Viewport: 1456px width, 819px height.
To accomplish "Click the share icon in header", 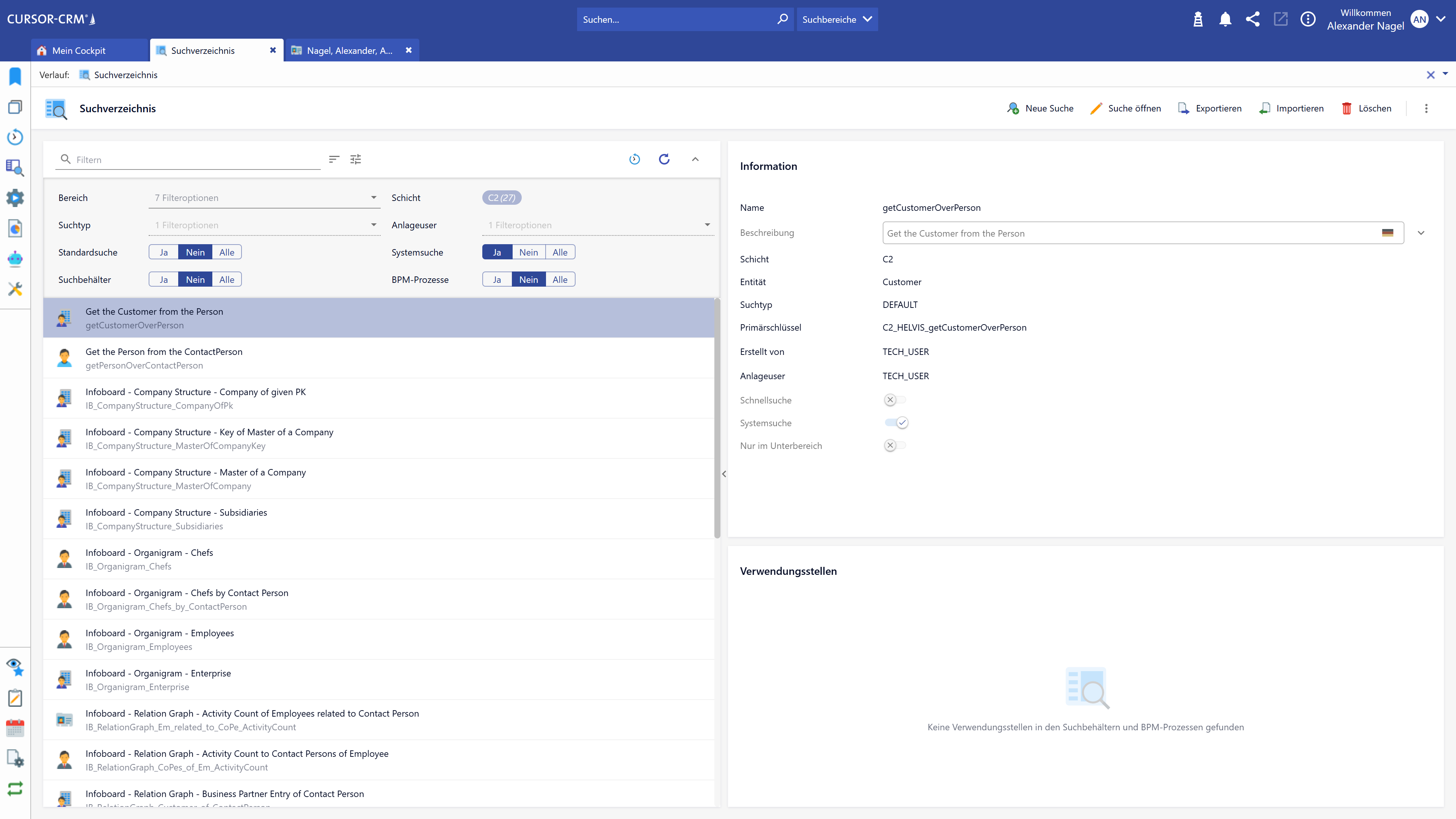I will (1252, 19).
